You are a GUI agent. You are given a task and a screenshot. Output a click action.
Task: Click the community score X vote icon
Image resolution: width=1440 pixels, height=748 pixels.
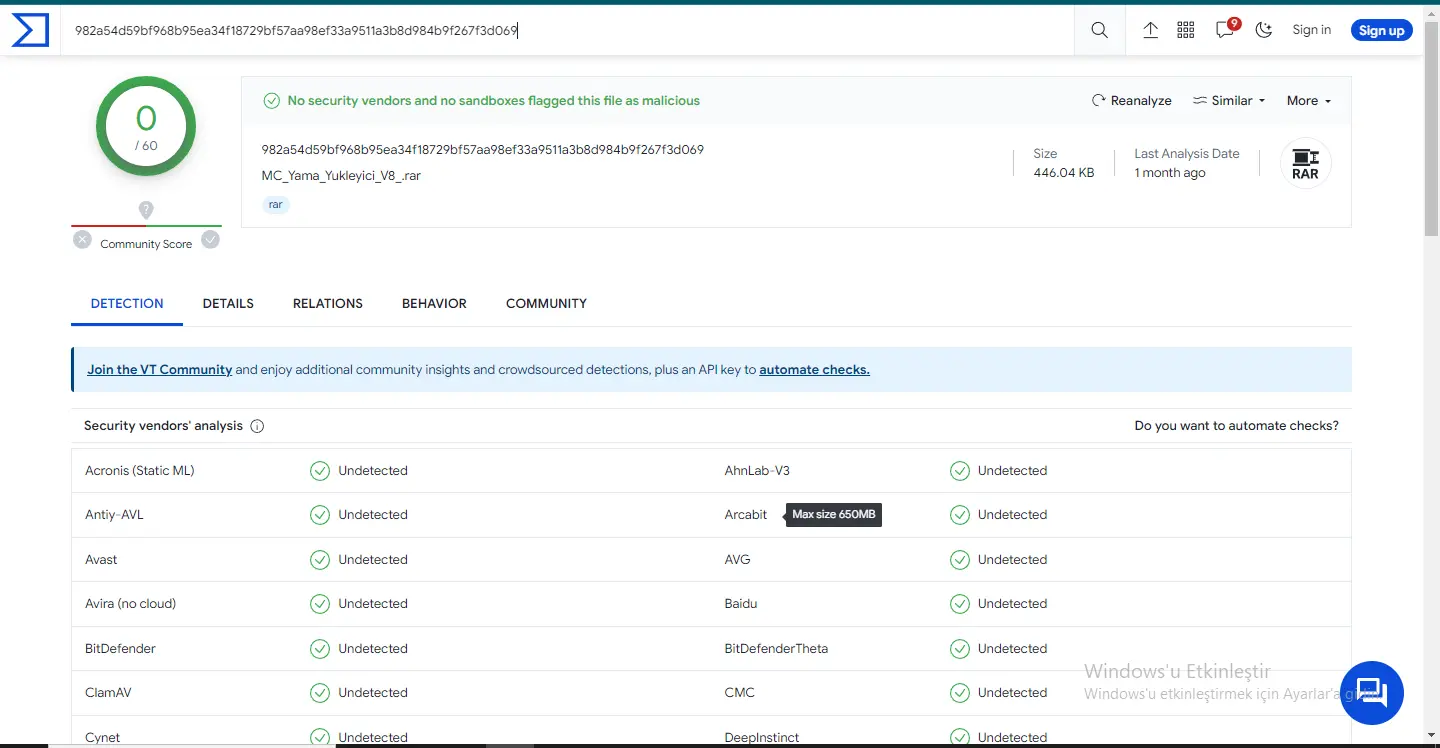click(82, 240)
